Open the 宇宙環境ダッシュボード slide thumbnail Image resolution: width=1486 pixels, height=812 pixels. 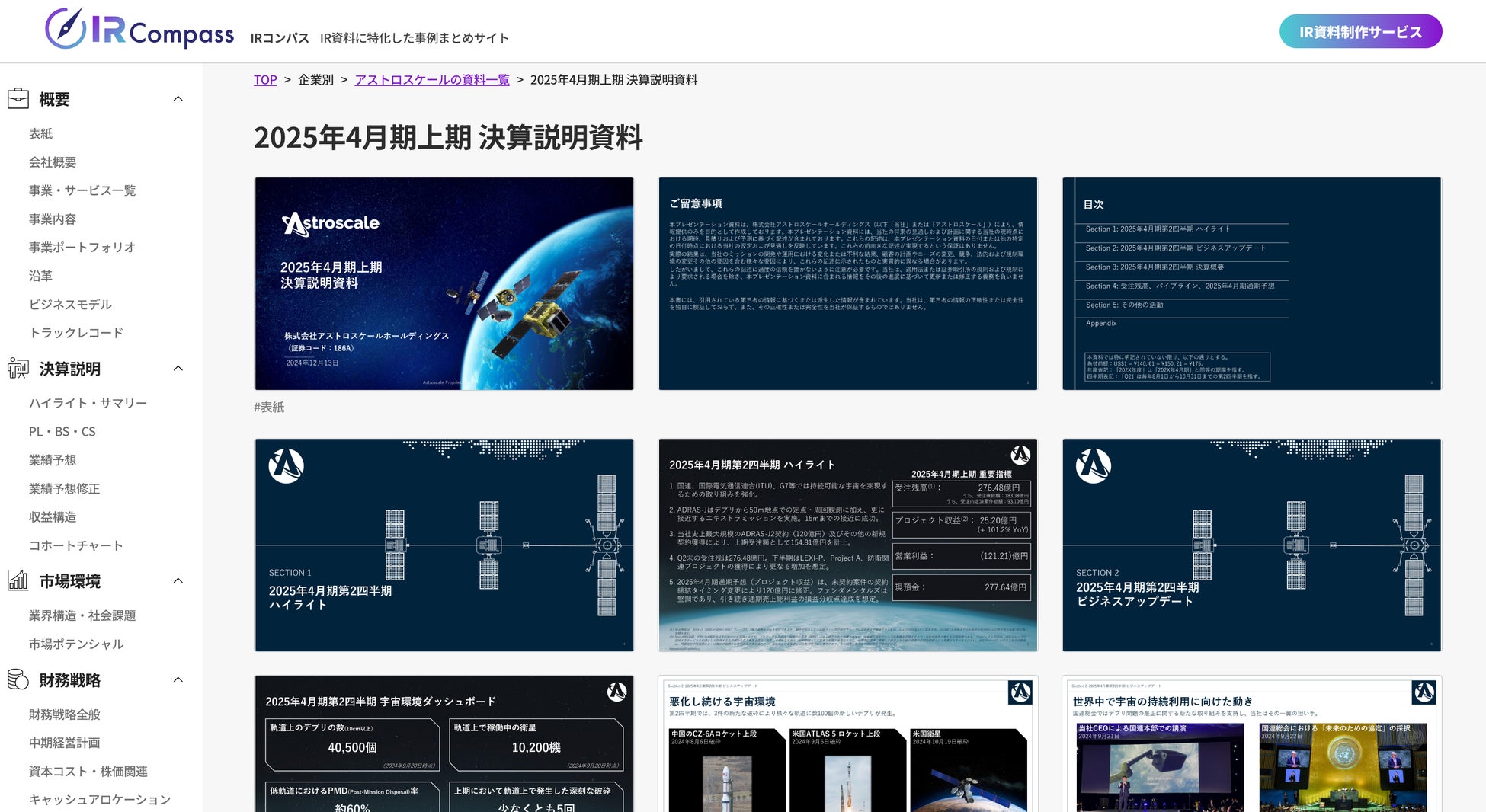pos(444,743)
